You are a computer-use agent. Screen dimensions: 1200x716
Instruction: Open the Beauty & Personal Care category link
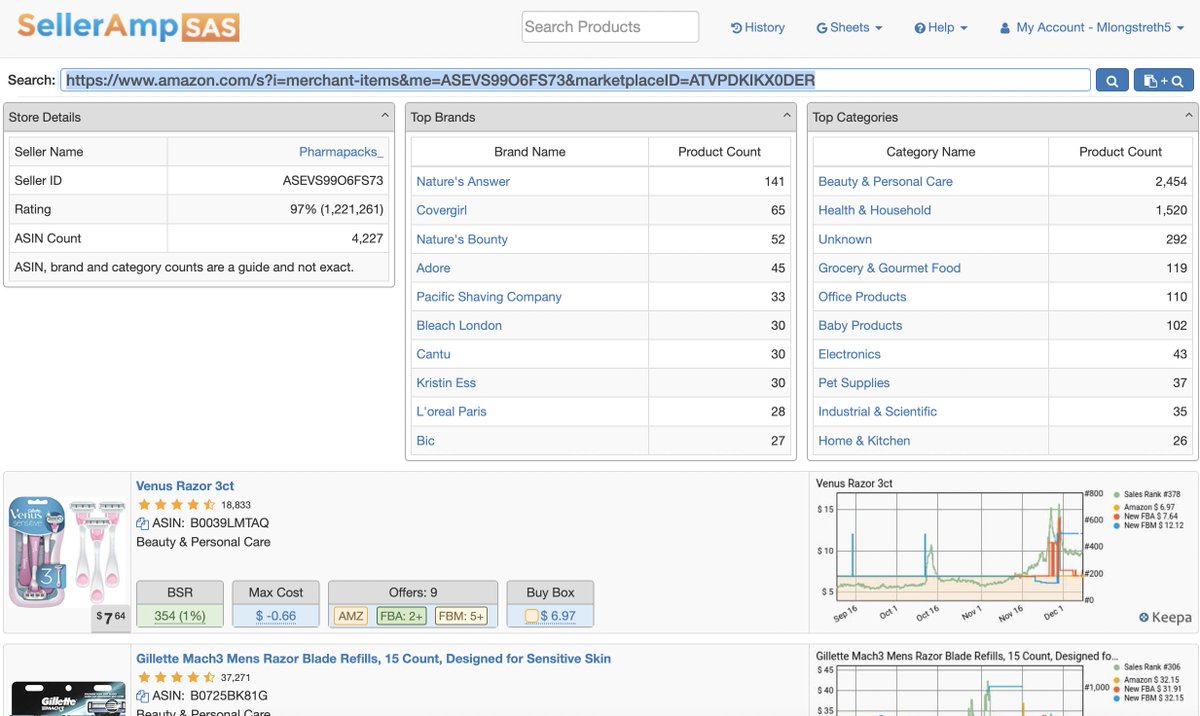tap(885, 181)
